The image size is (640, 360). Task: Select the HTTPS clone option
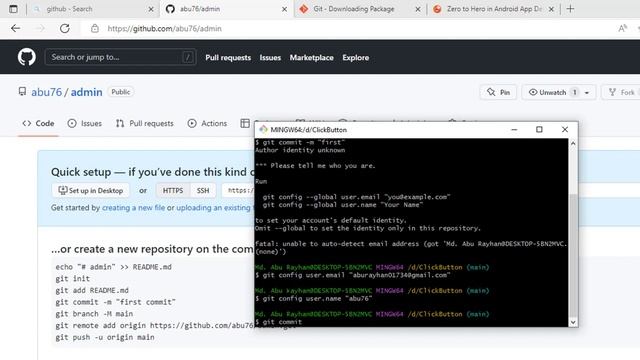[173, 191]
